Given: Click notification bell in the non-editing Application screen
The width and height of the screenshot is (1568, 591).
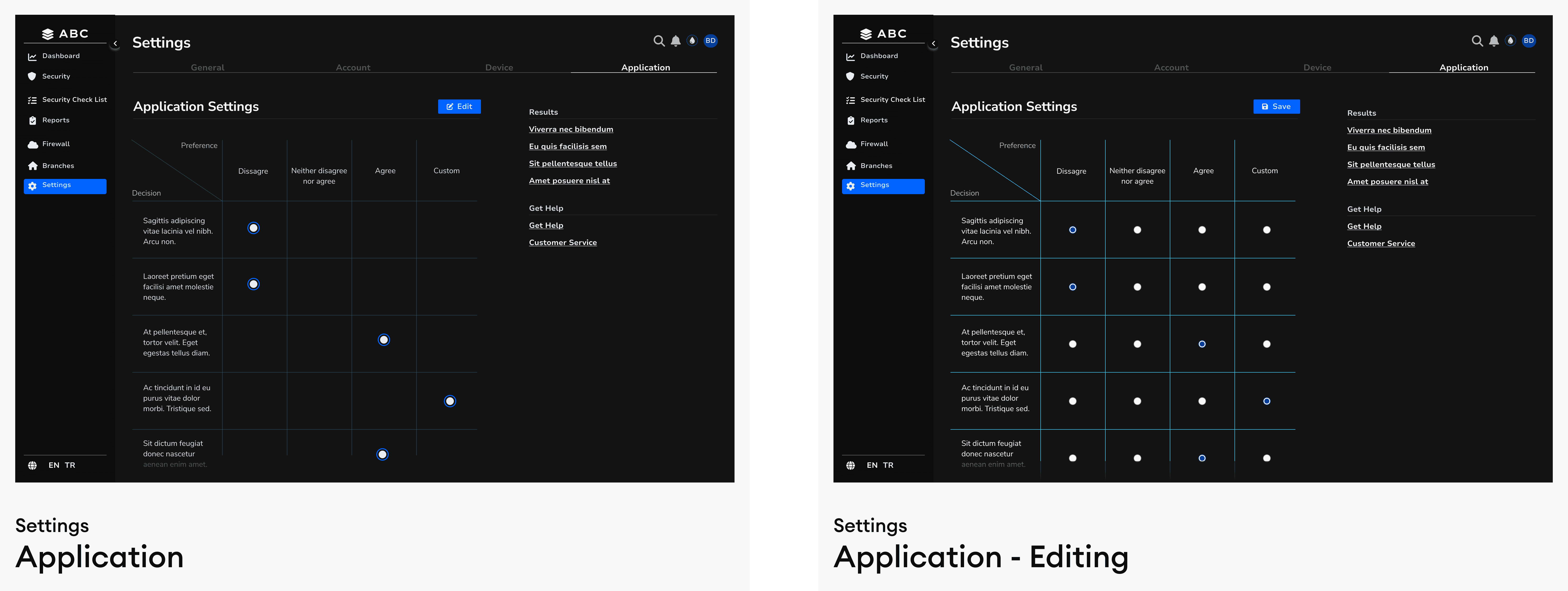Looking at the screenshot, I should coord(675,41).
